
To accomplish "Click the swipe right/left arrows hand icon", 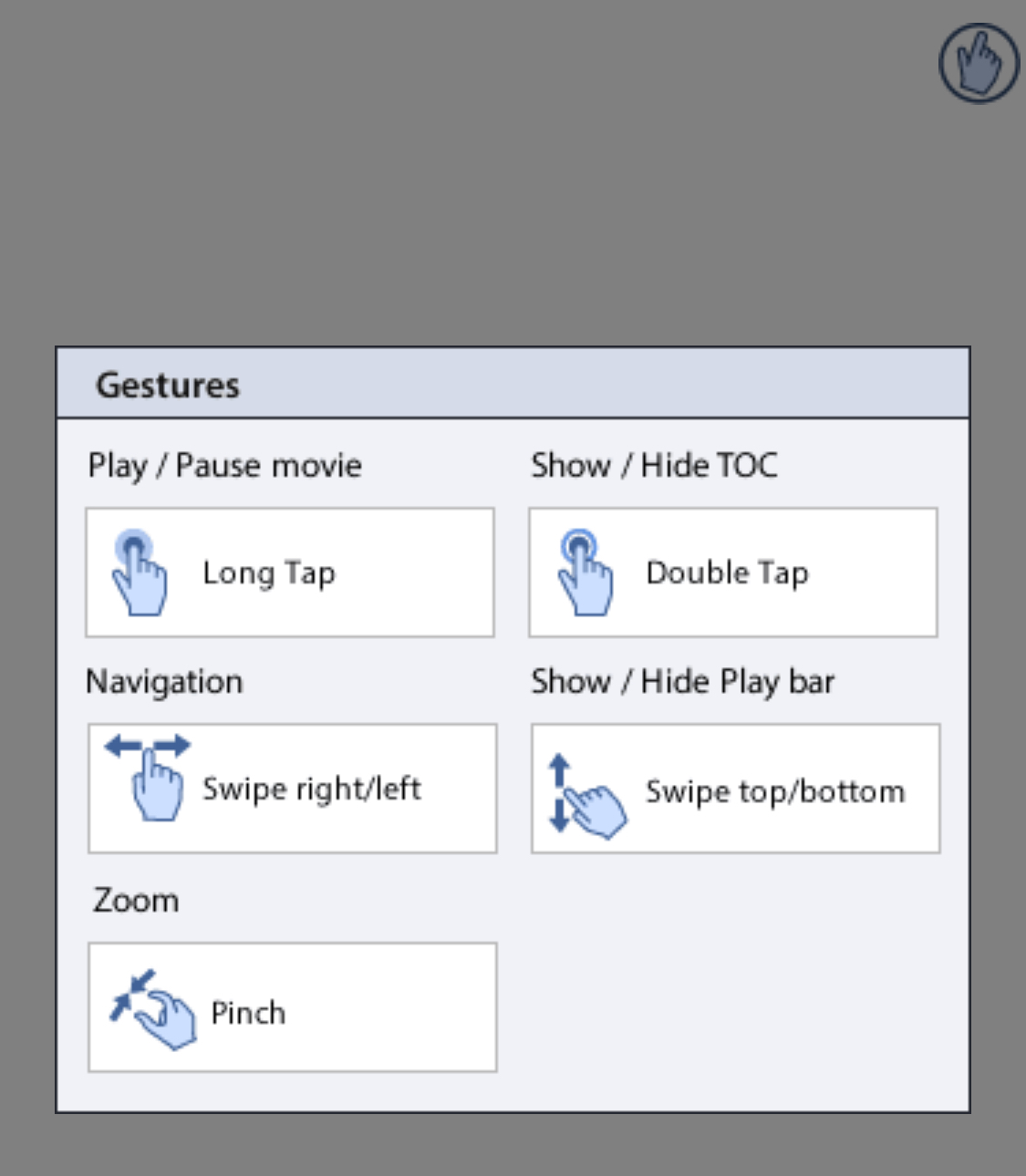I will point(149,778).
